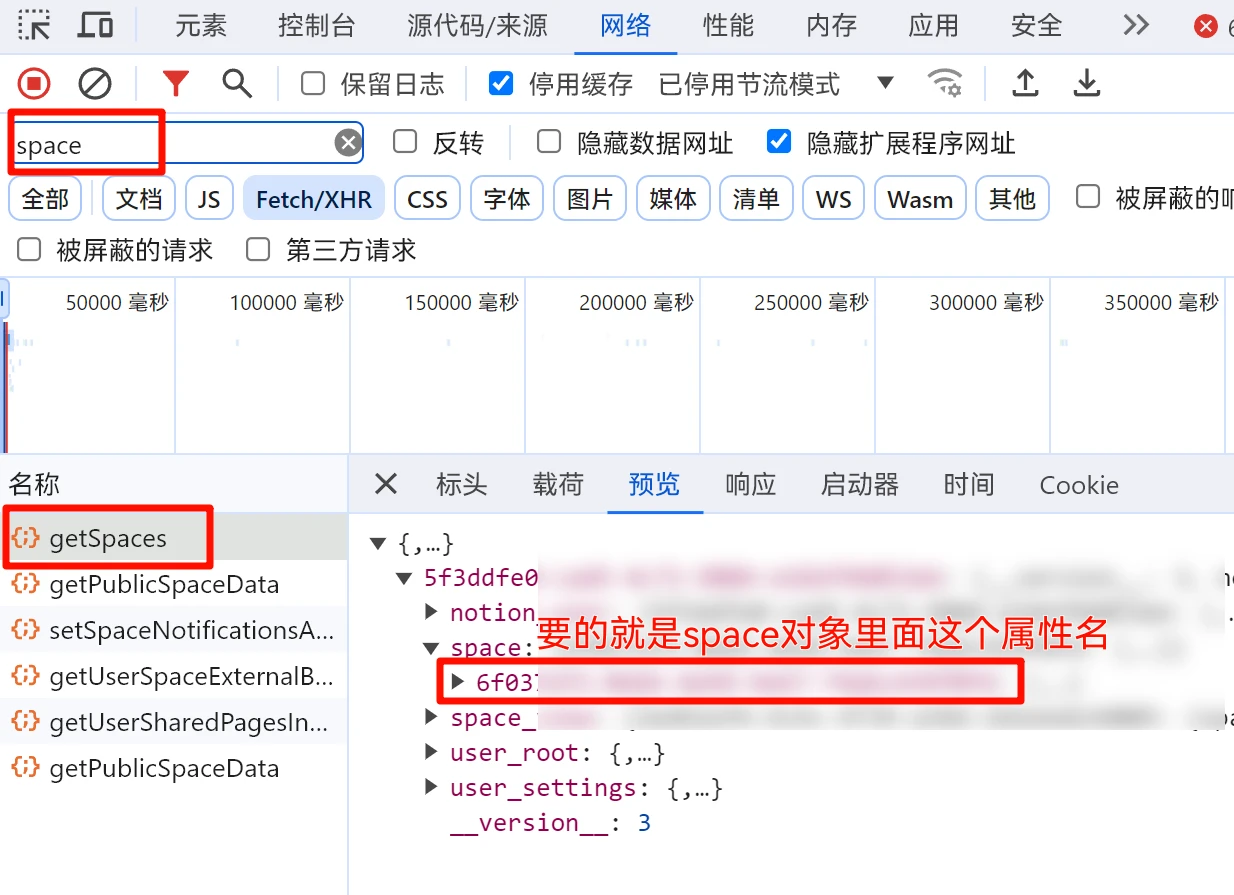Select the setSpaceNotificationsA... request

point(174,630)
